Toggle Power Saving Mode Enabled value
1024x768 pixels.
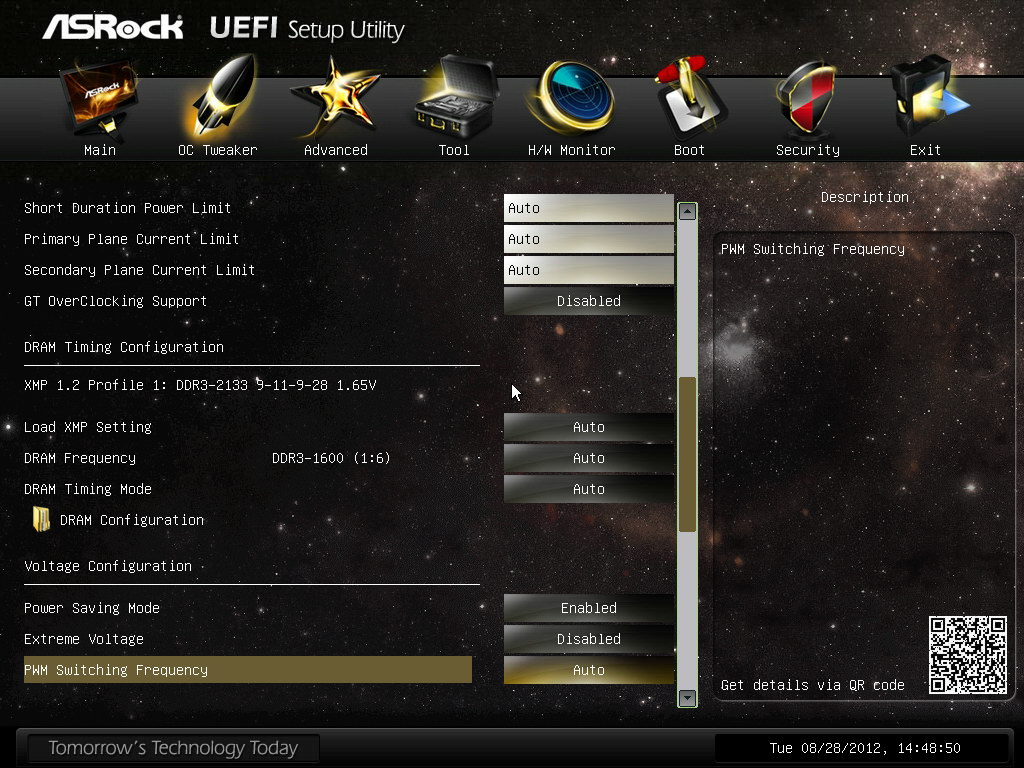[588, 608]
